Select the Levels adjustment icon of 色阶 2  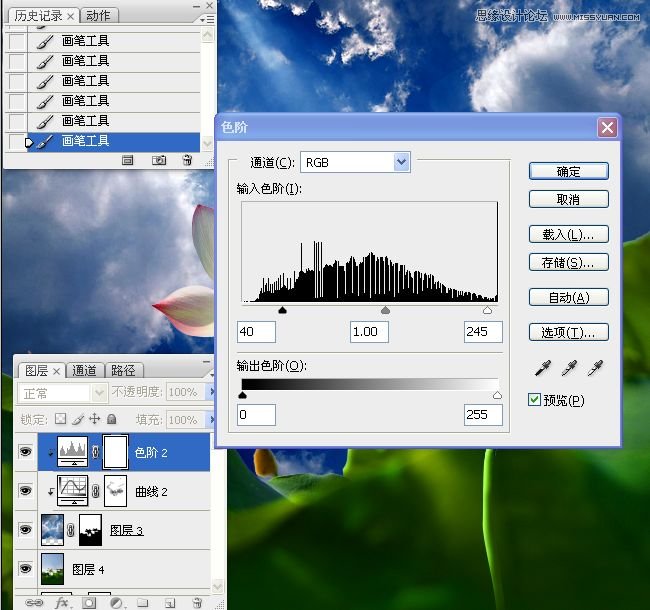[73, 451]
